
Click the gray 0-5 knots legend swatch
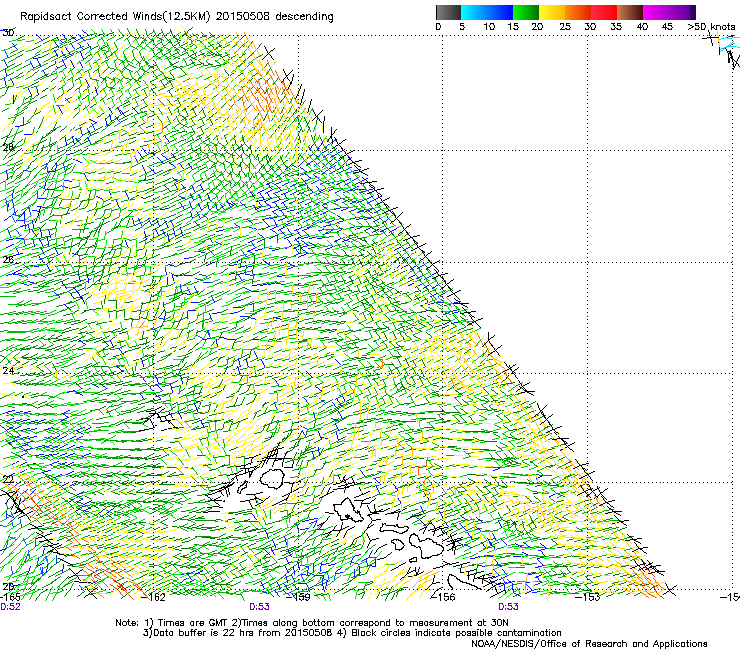(x=448, y=12)
